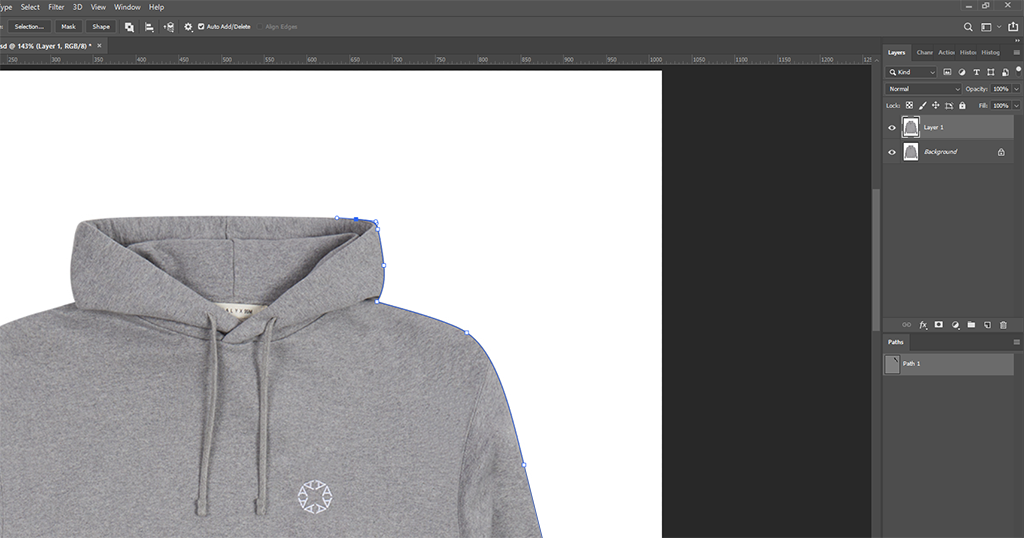Switch to the Actions tab
Image resolution: width=1024 pixels, height=538 pixels.
tap(946, 52)
